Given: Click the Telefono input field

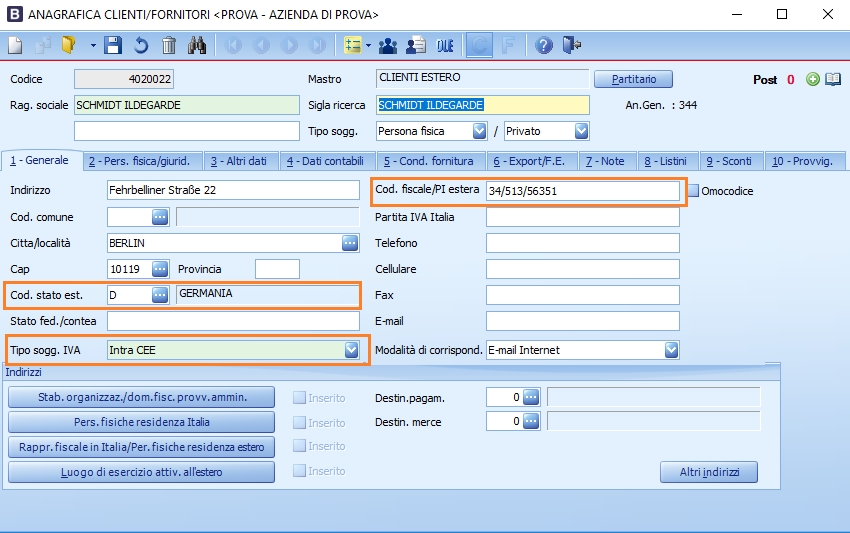Looking at the screenshot, I should (x=583, y=243).
